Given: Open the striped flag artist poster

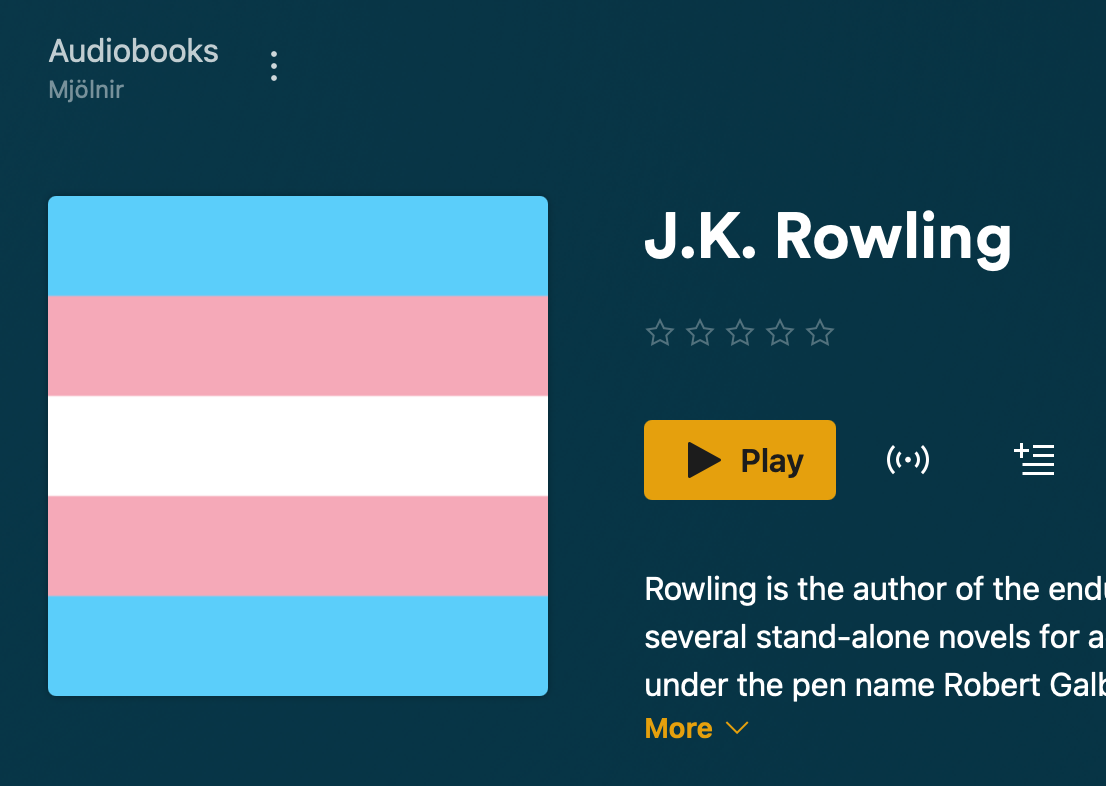Looking at the screenshot, I should click(298, 446).
